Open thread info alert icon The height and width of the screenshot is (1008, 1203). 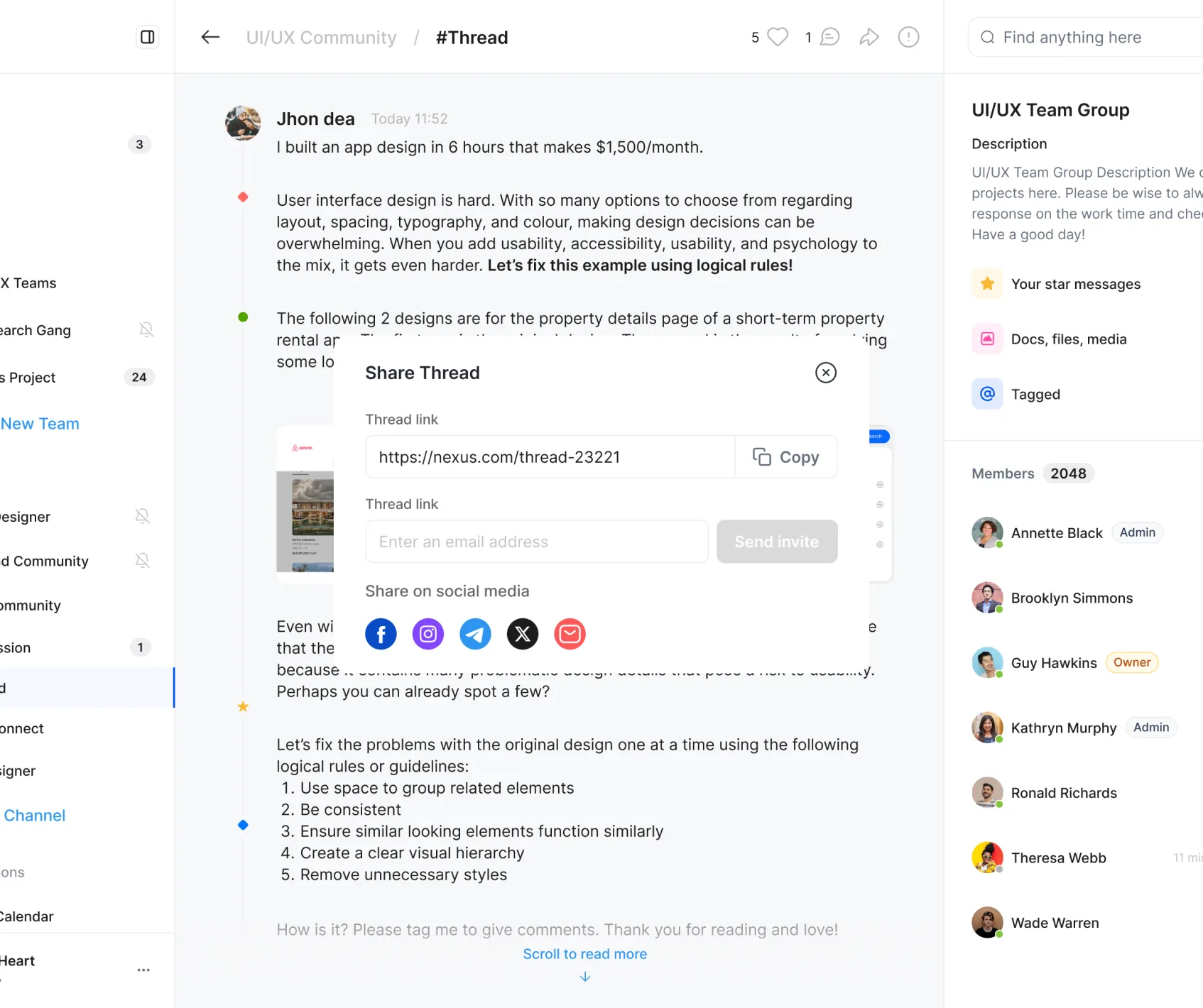(x=908, y=37)
